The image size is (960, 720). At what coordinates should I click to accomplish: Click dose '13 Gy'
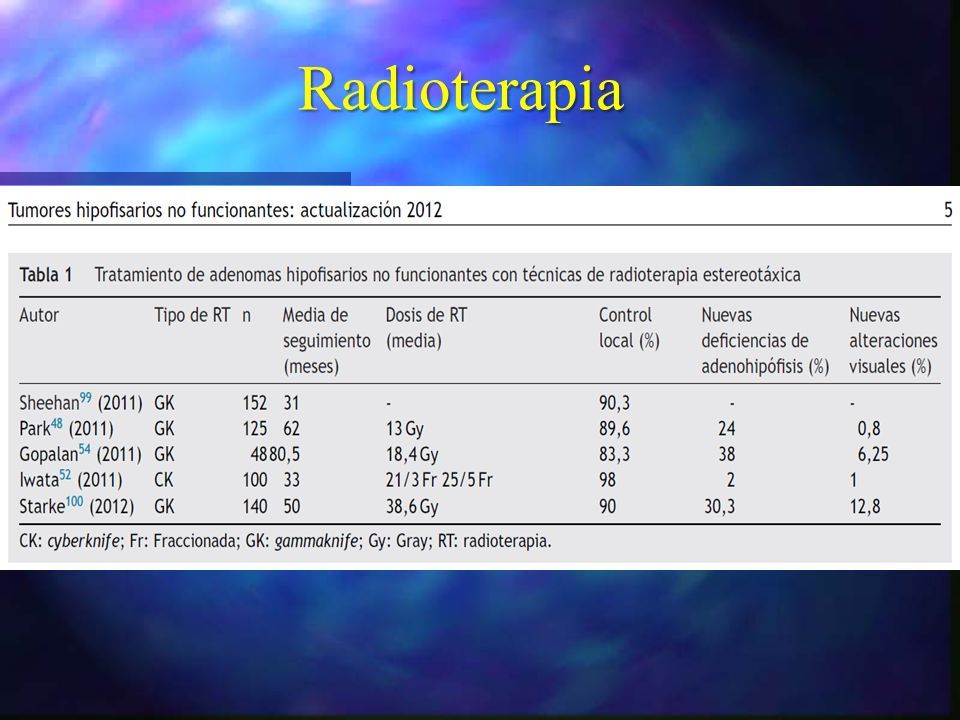coord(405,429)
